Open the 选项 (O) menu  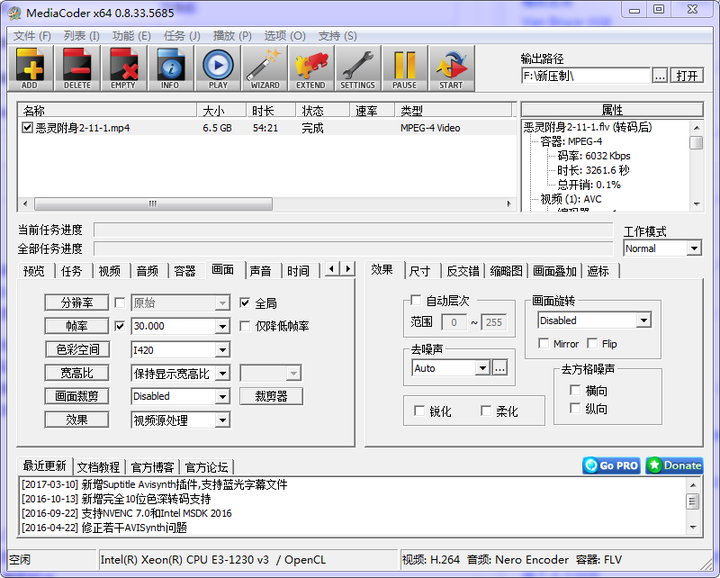click(285, 35)
